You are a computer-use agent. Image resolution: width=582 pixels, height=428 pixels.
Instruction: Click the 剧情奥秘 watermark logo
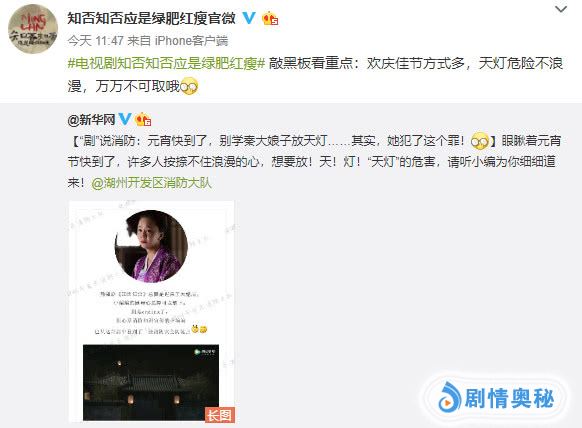pos(496,399)
